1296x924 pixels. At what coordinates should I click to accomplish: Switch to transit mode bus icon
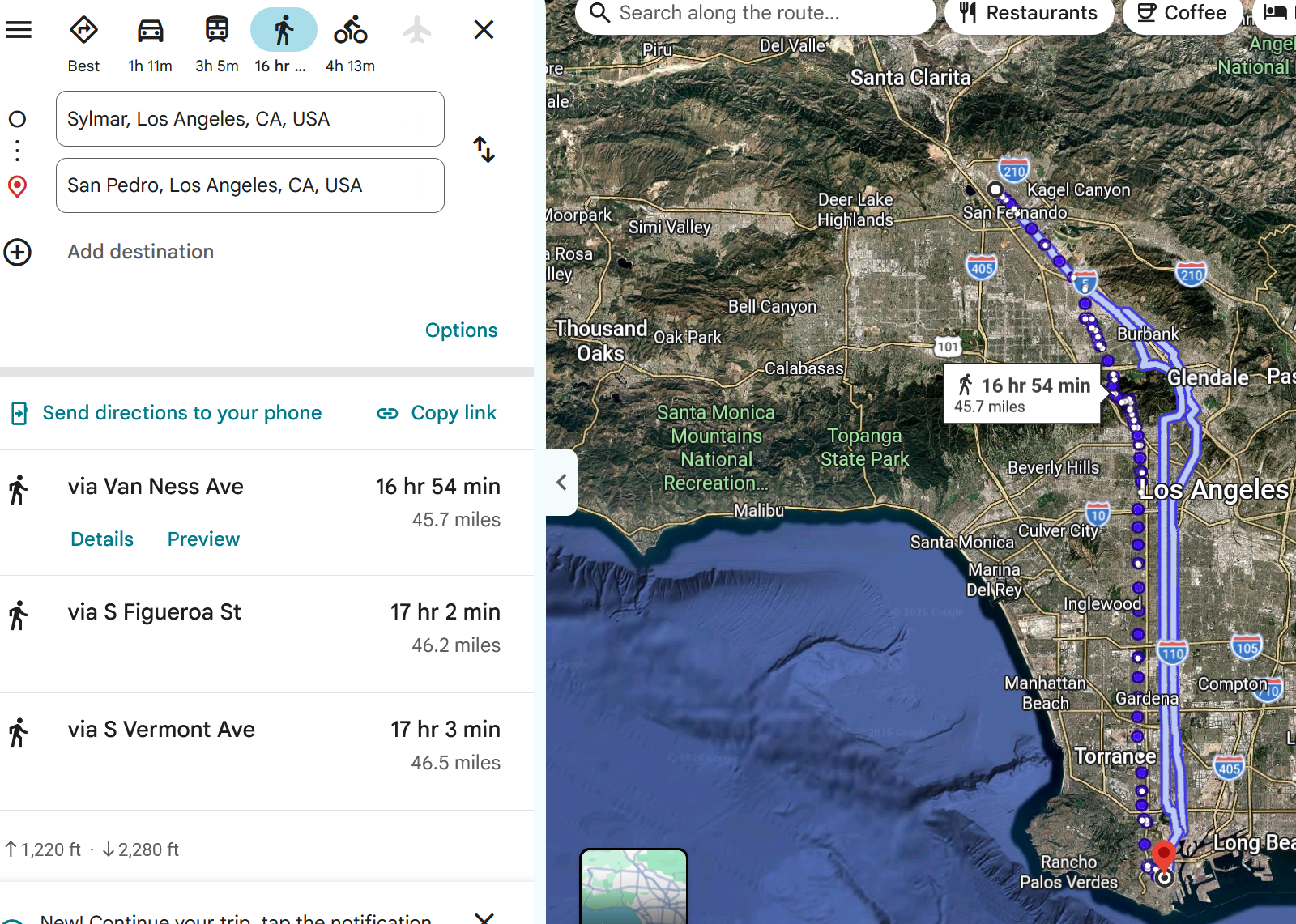(x=216, y=30)
